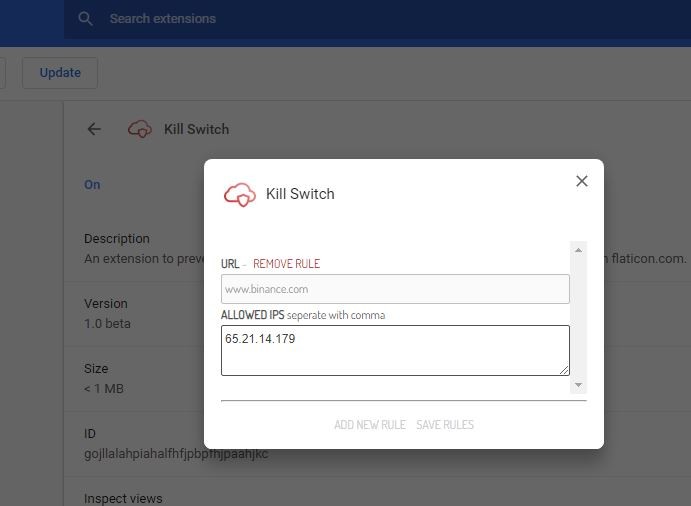Save with the SAVE RULES button

tap(445, 425)
